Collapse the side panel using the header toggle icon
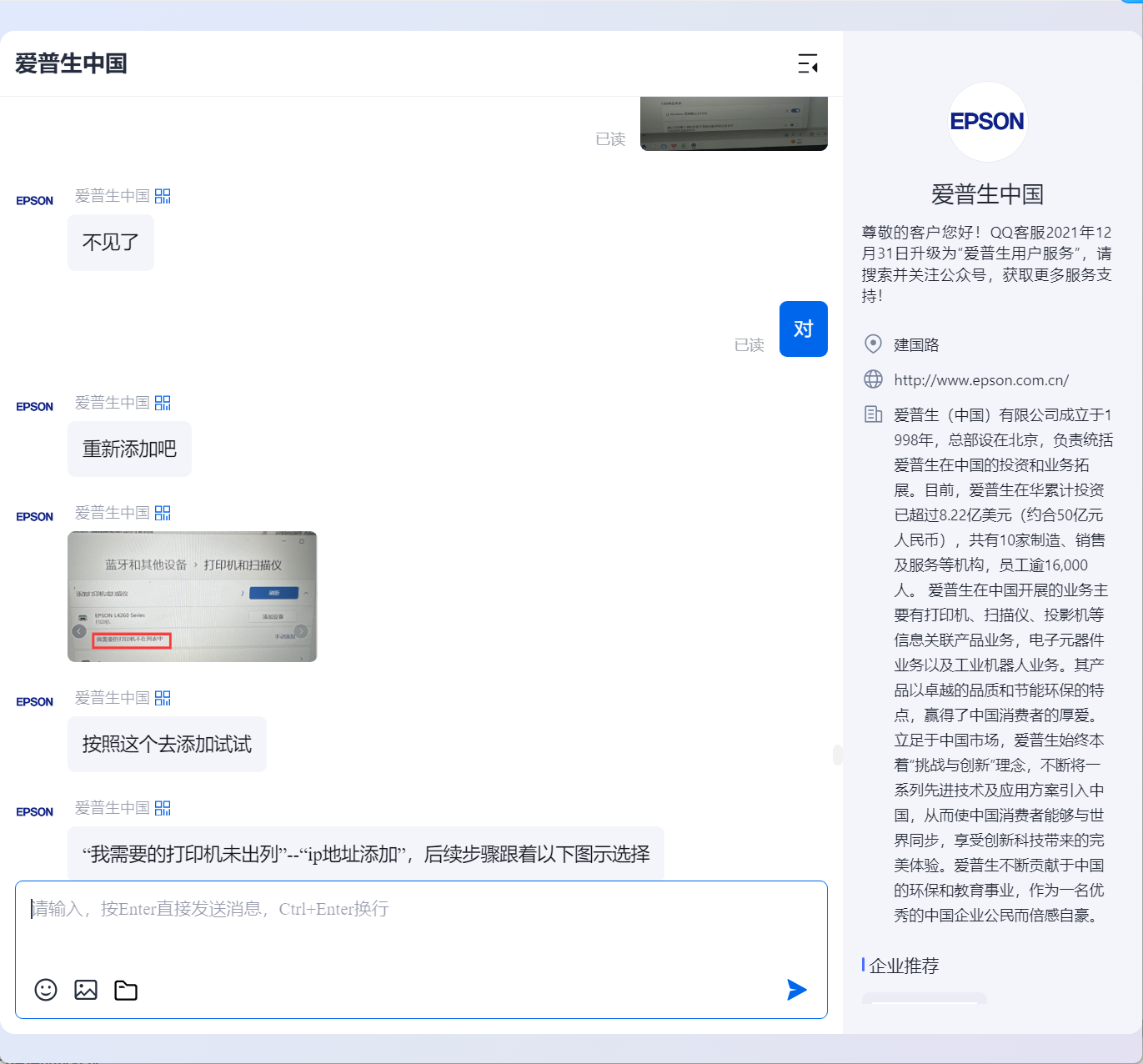The width and height of the screenshot is (1143, 1064). (807, 63)
